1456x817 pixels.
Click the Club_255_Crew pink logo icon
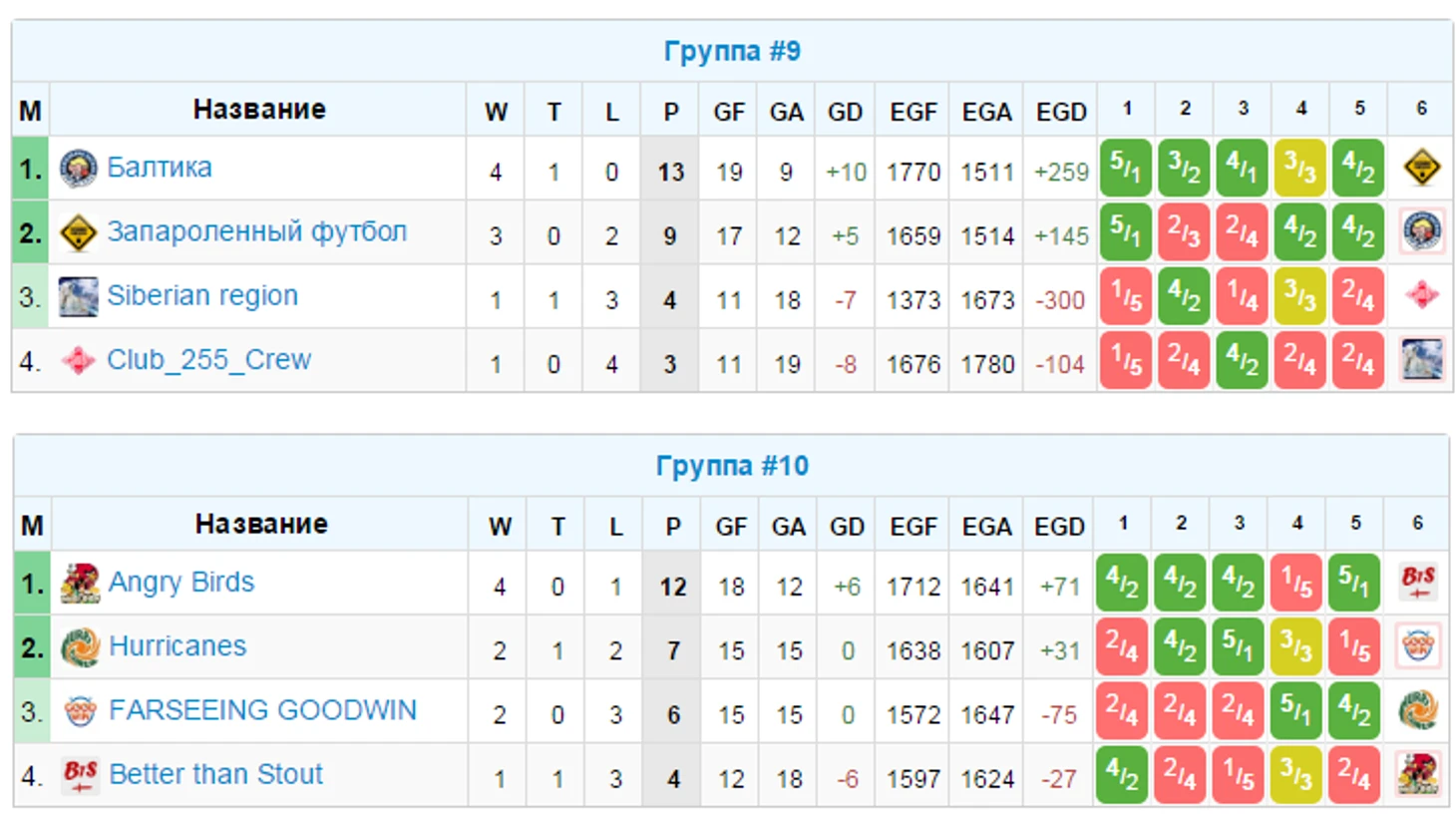point(78,360)
